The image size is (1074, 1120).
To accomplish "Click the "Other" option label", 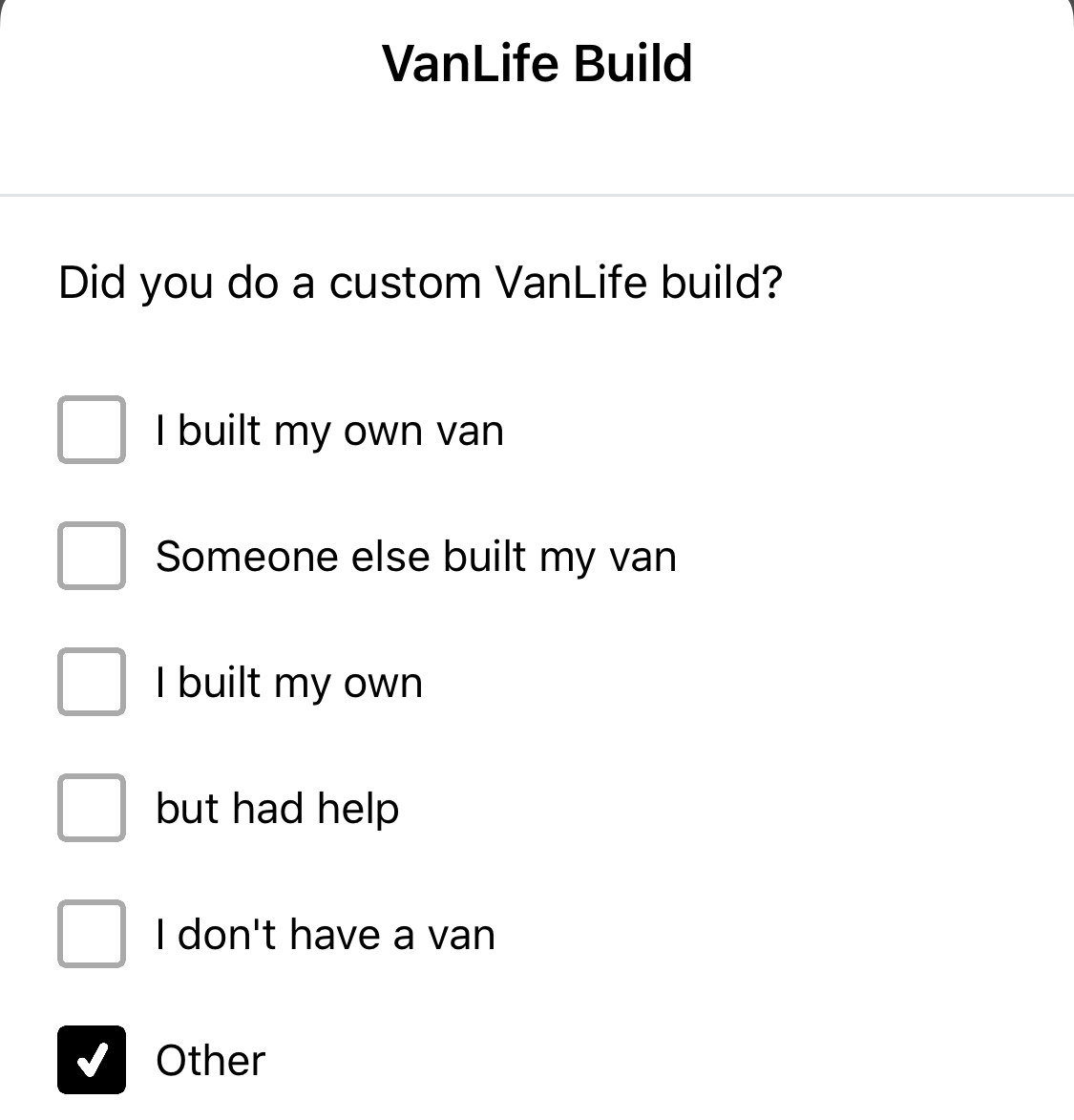I will tap(210, 1060).
